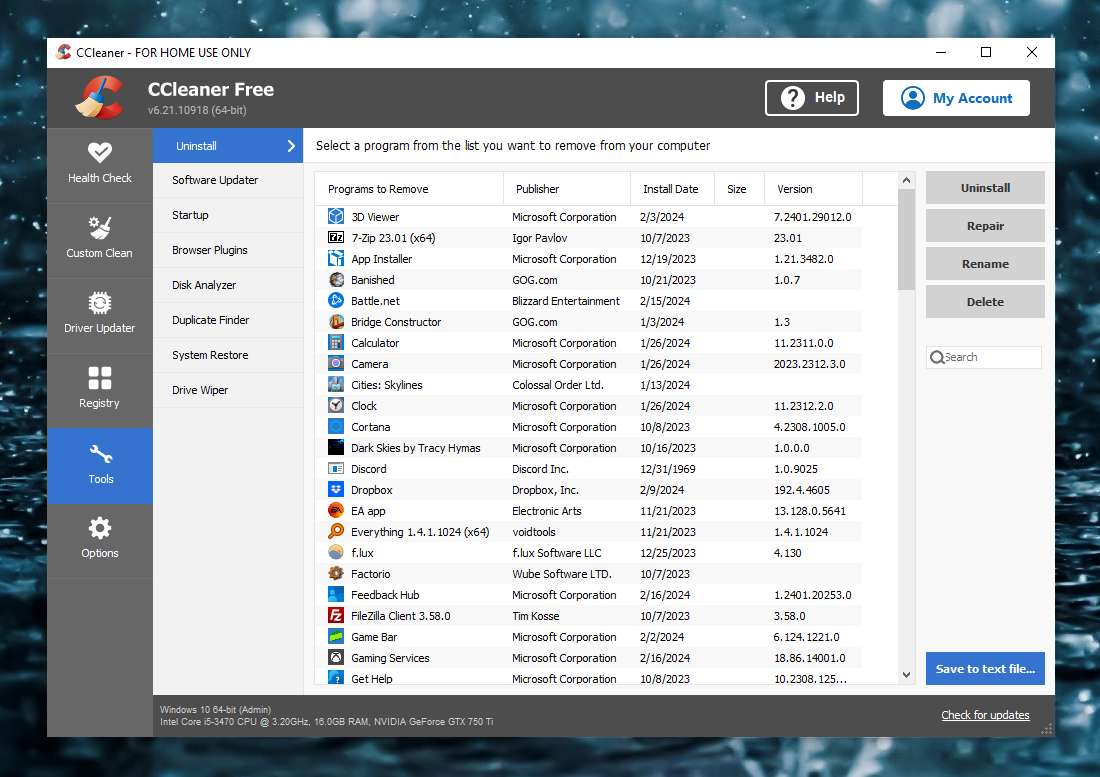The image size is (1100, 777).
Task: Click the Uninstall button on the right
Action: [x=985, y=188]
